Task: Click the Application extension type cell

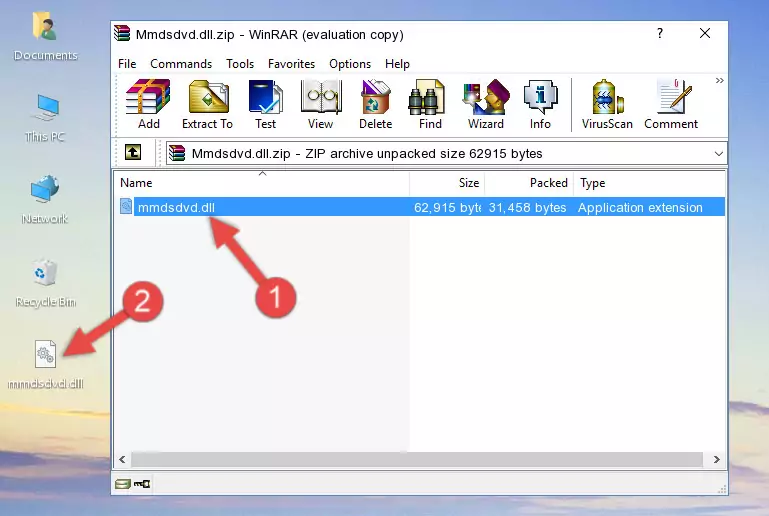Action: tap(640, 207)
